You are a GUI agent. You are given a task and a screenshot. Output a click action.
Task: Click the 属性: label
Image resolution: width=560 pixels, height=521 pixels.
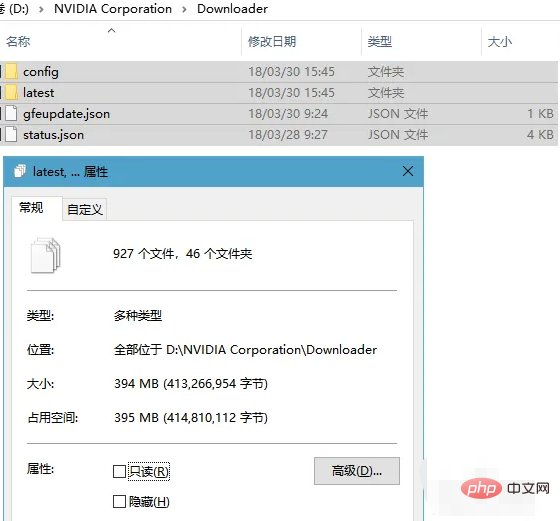40,469
